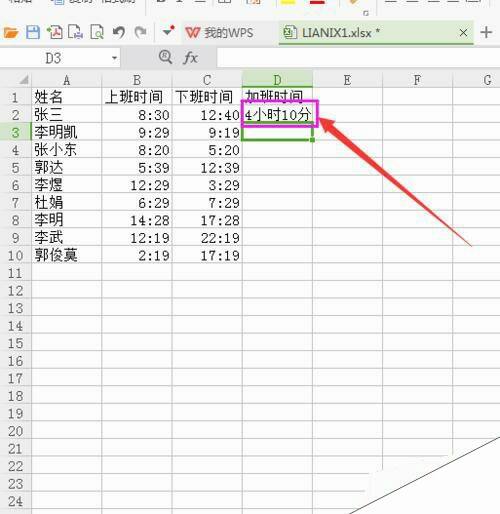Viewport: 500px width, 514px height.
Task: Click the Name Box showing D3
Action: pyautogui.click(x=53, y=58)
